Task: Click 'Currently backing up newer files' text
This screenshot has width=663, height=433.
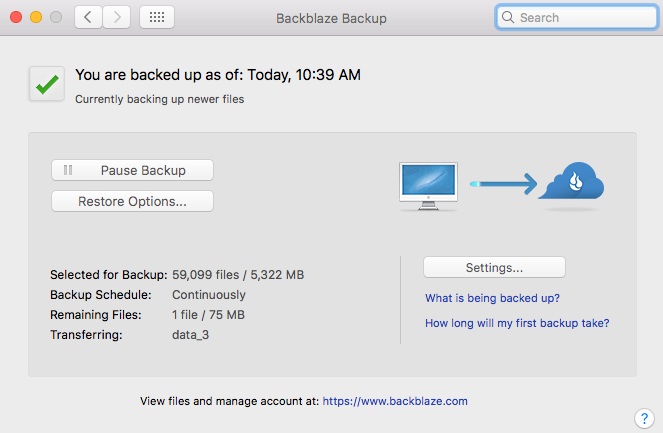Action: click(x=159, y=99)
